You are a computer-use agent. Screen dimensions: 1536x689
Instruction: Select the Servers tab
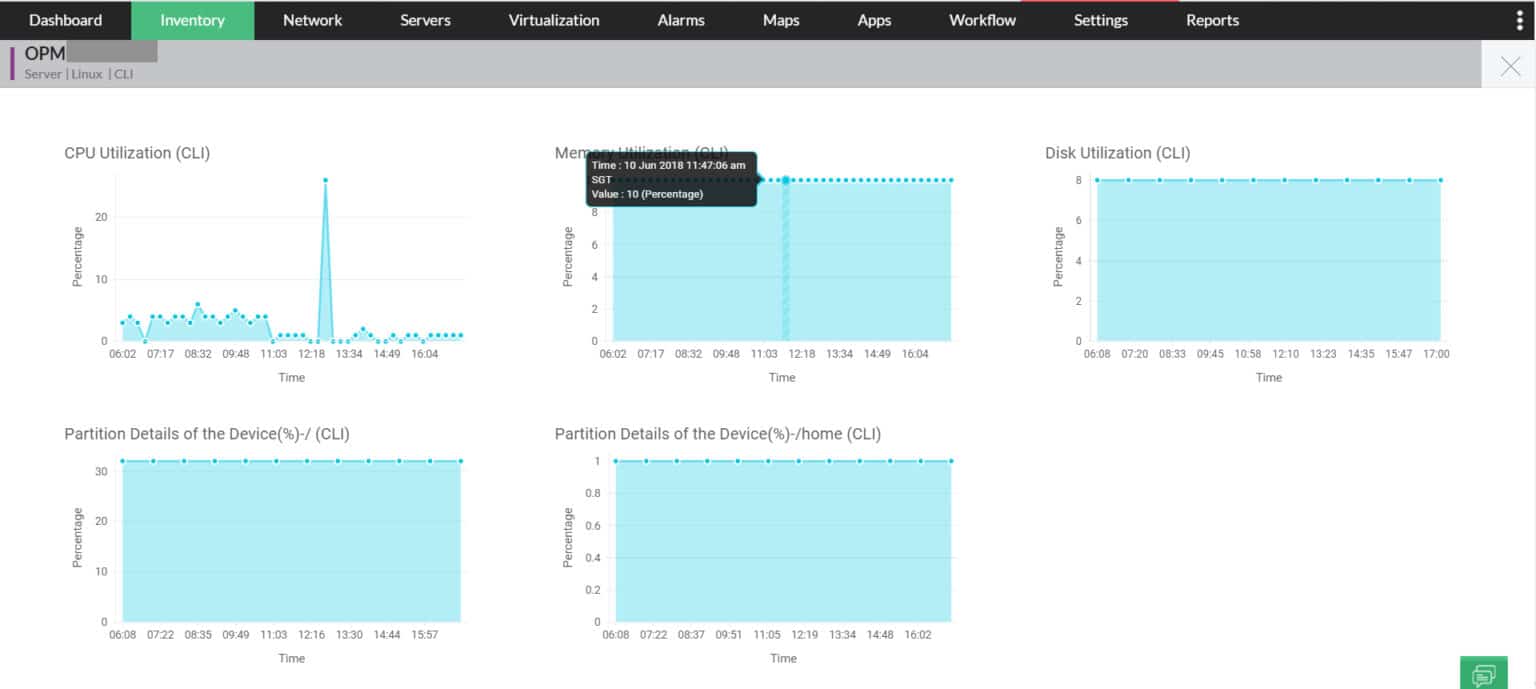click(x=424, y=20)
